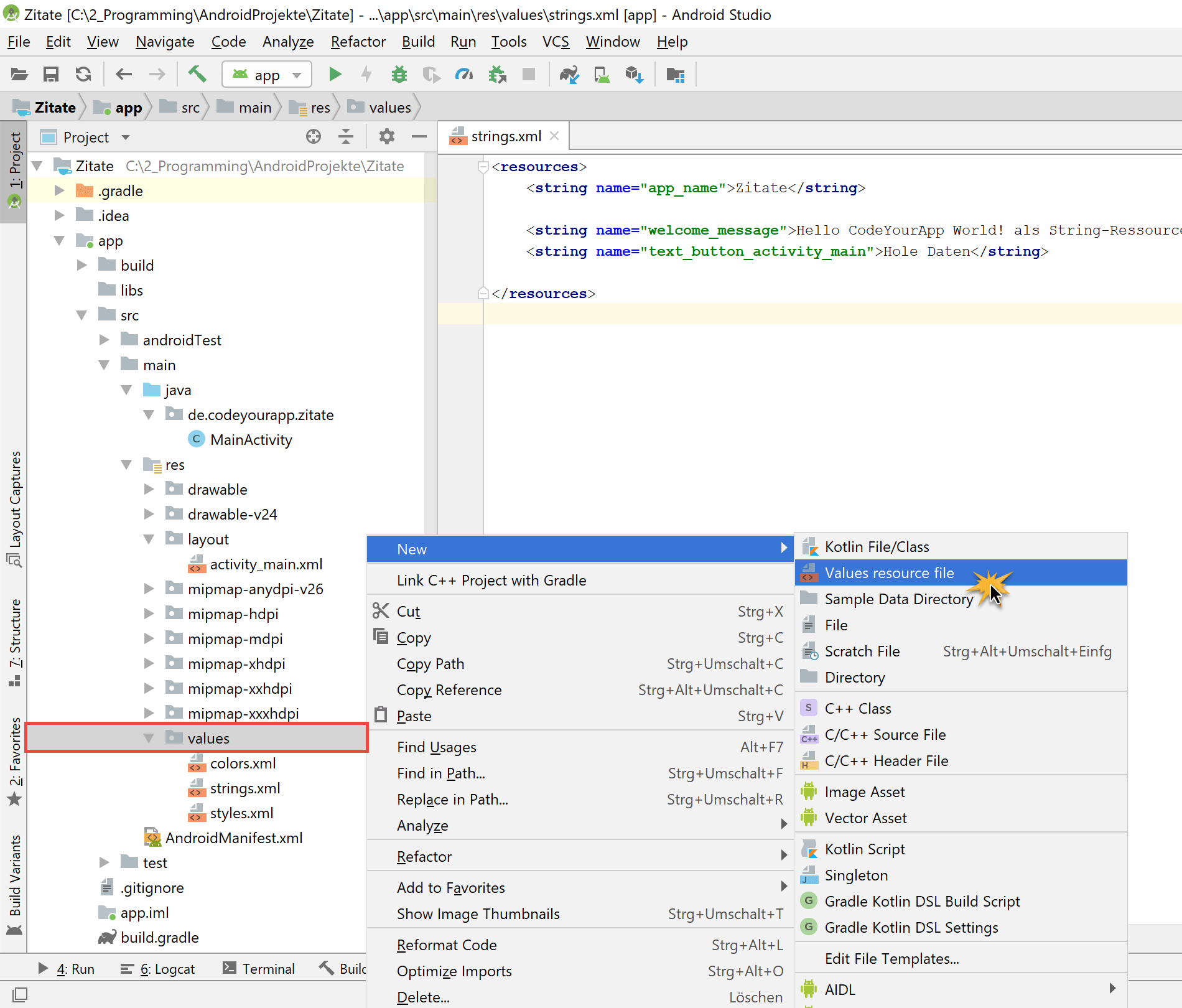Image resolution: width=1182 pixels, height=1008 pixels.
Task: Click Edit File Templates... entry
Action: pos(961,959)
